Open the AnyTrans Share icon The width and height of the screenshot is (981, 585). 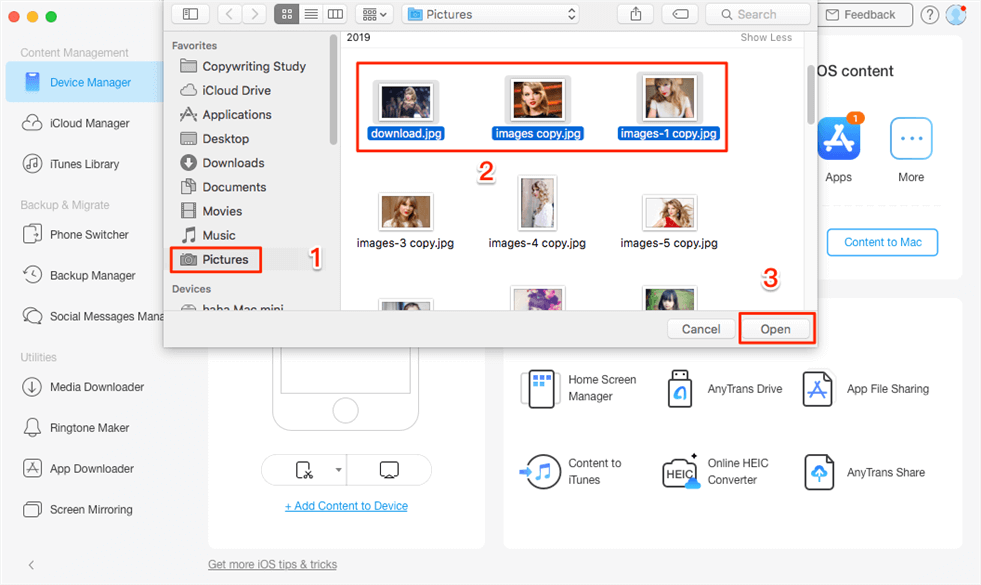(x=818, y=472)
